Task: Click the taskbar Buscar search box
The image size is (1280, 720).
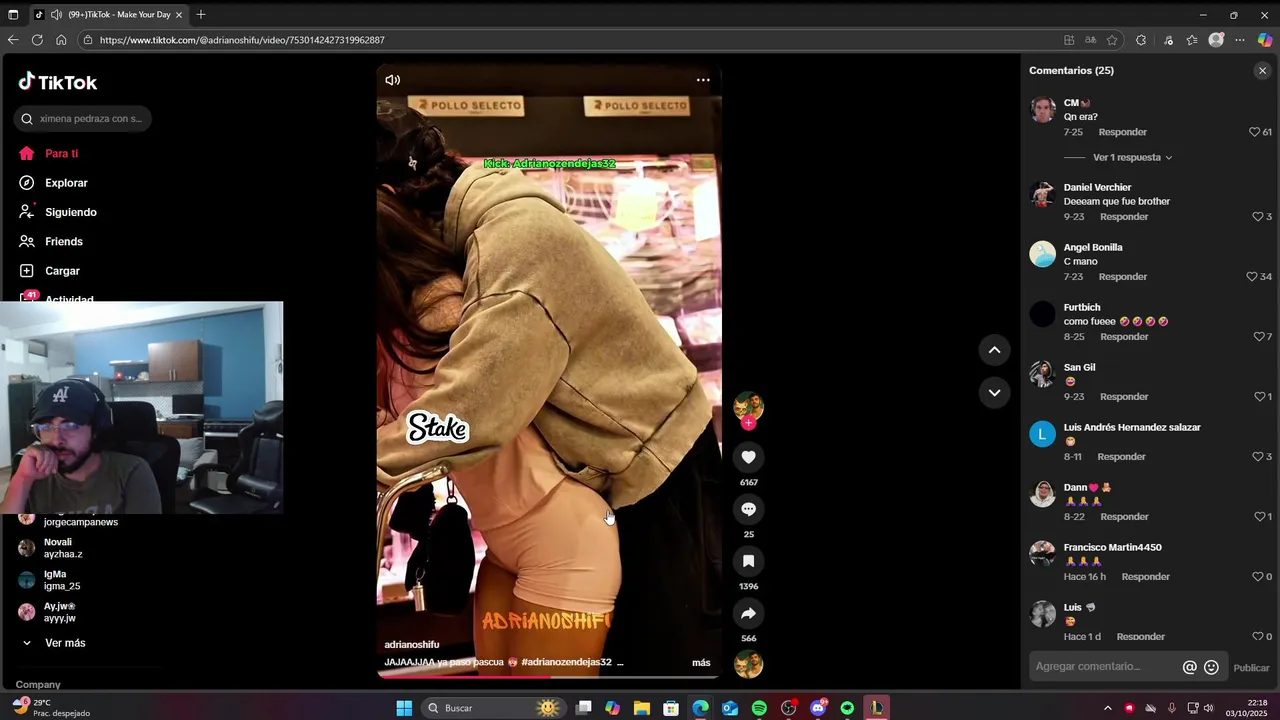Action: point(492,708)
